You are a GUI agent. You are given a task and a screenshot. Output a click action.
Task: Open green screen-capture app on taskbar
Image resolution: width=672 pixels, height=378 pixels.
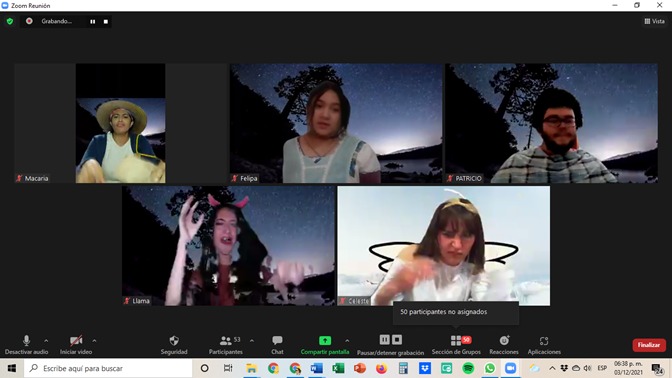click(x=446, y=368)
